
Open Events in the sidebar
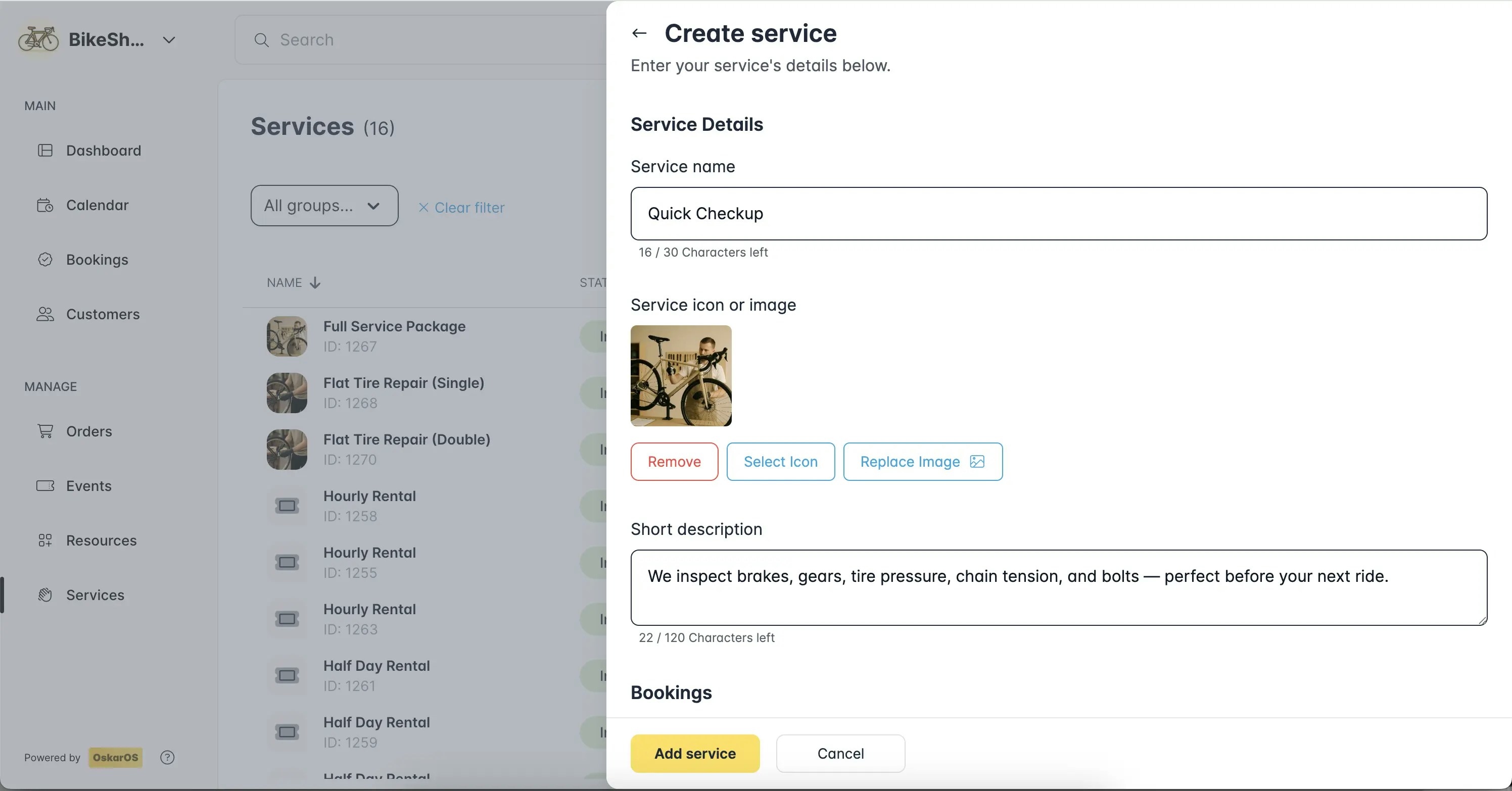[x=88, y=486]
